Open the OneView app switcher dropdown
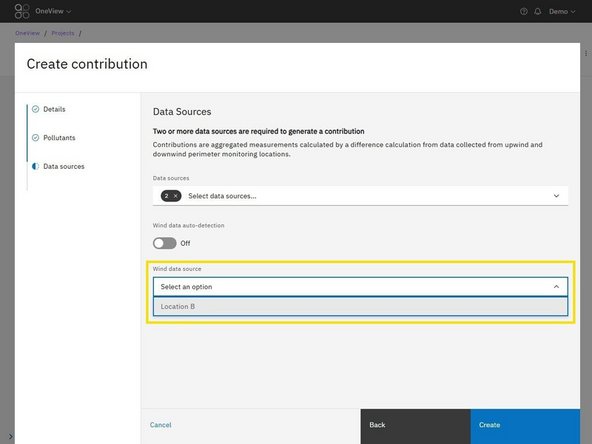 pyautogui.click(x=53, y=11)
